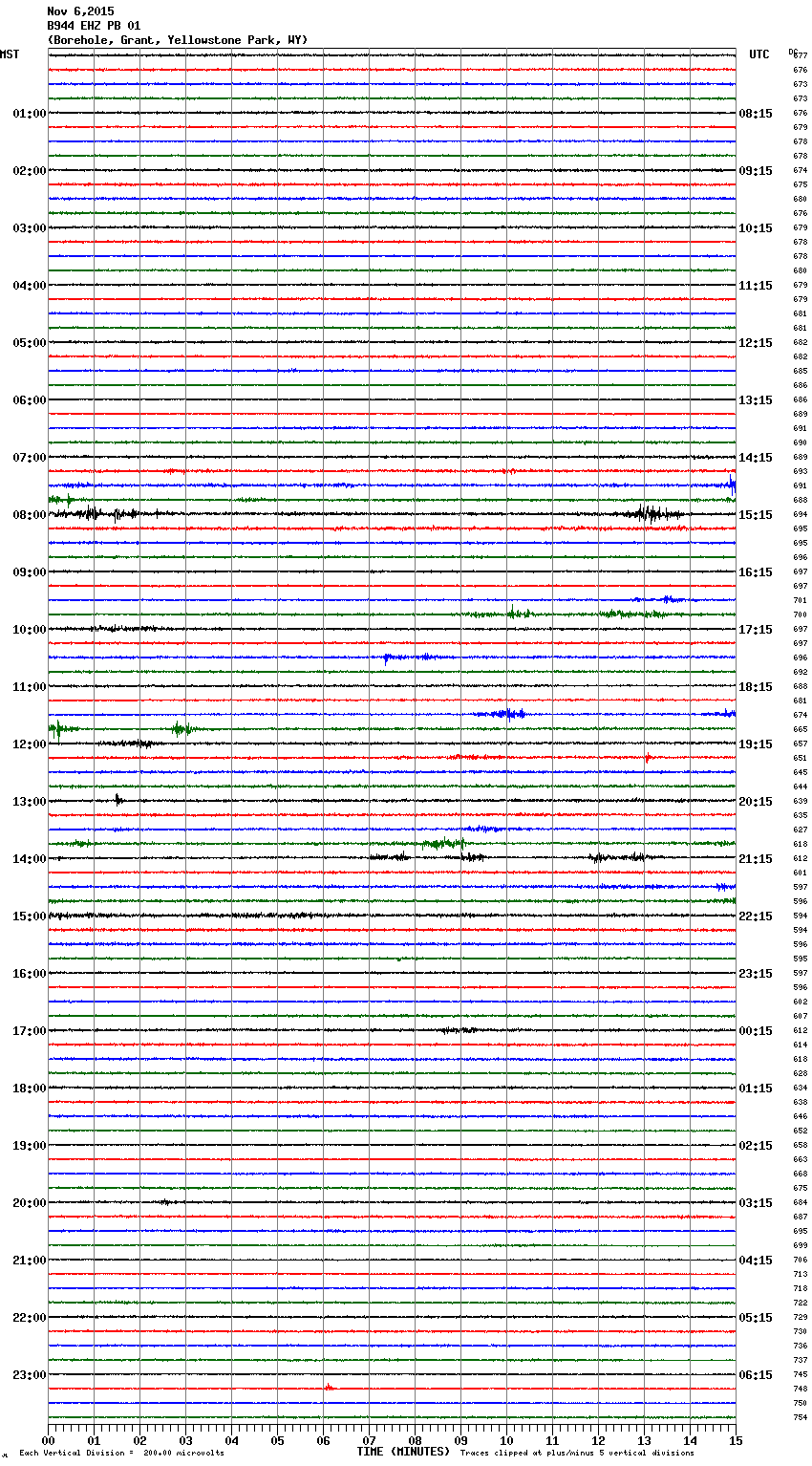Click the 19:00 MST time label
Image resolution: width=812 pixels, height=1466 pixels.
pyautogui.click(x=30, y=1146)
